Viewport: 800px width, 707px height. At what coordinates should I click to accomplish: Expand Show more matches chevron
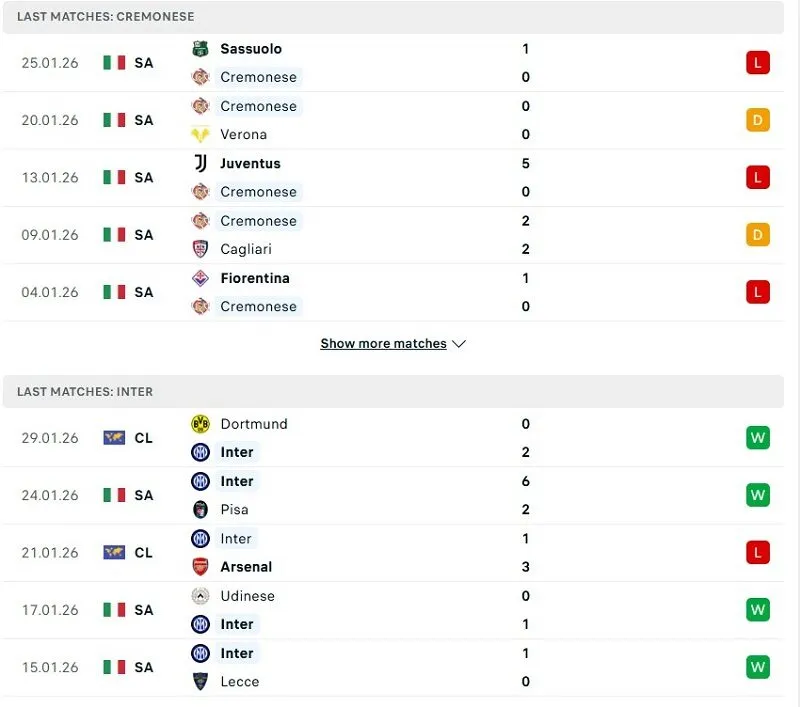pos(459,344)
